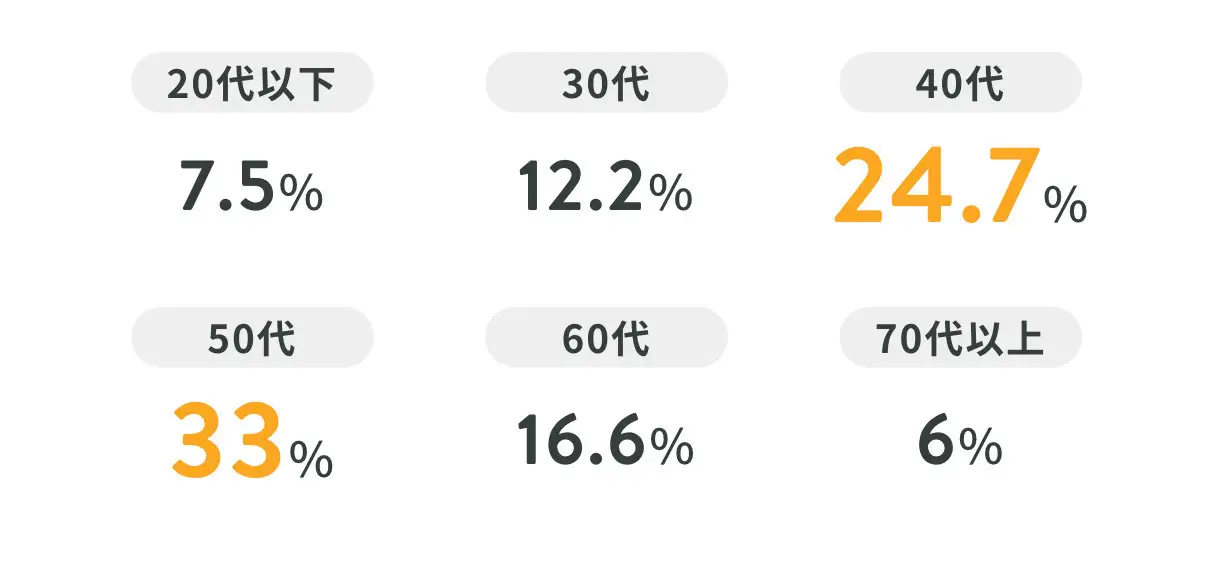Click the percent symbol after the 6
The image size is (1214, 580).
click(x=981, y=449)
